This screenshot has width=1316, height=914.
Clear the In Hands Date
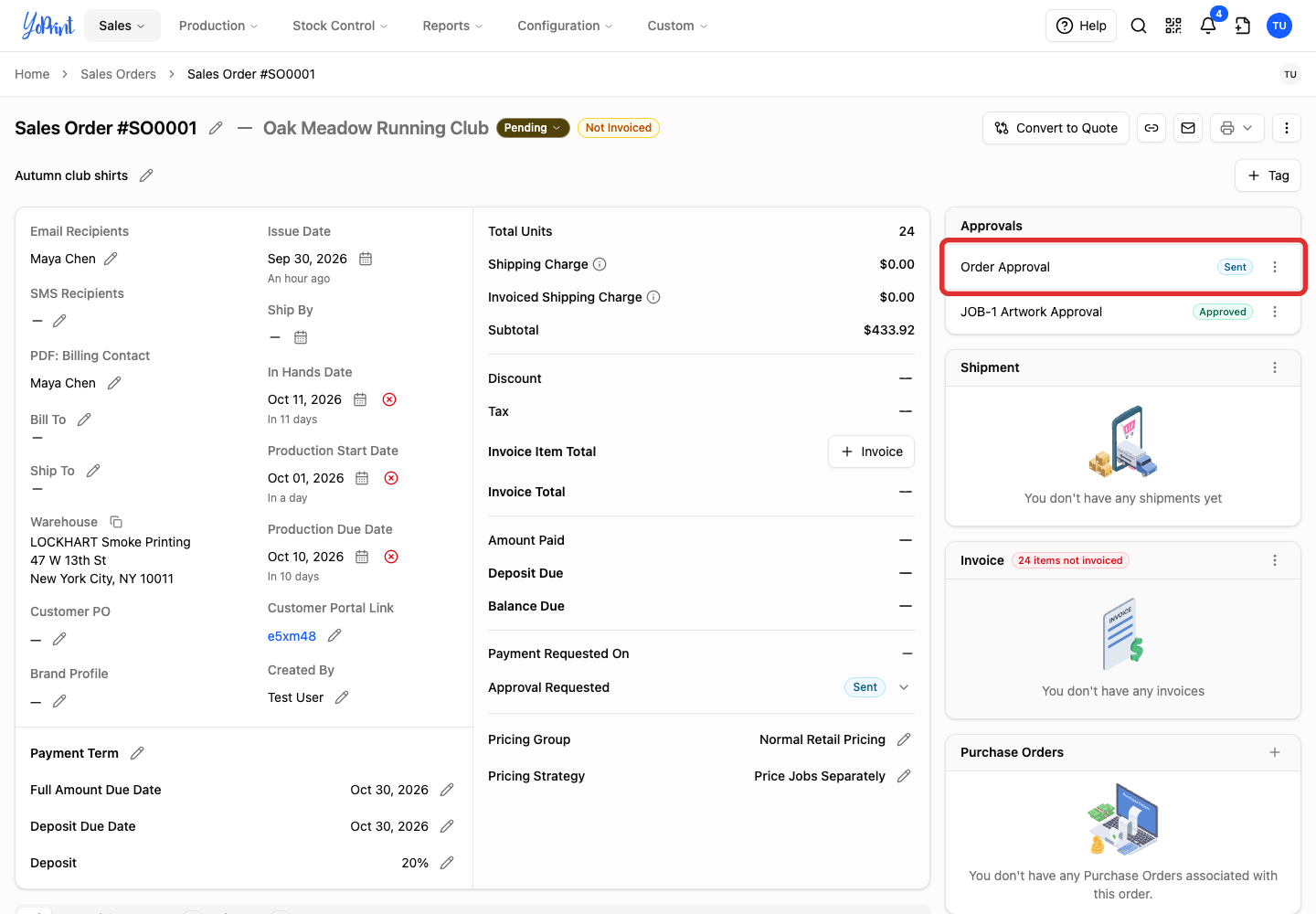[389, 399]
